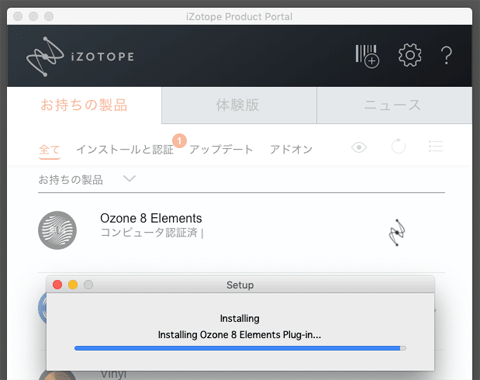Switch to お持ちの製品 tab
Screen dimensions: 480x380
point(84,105)
